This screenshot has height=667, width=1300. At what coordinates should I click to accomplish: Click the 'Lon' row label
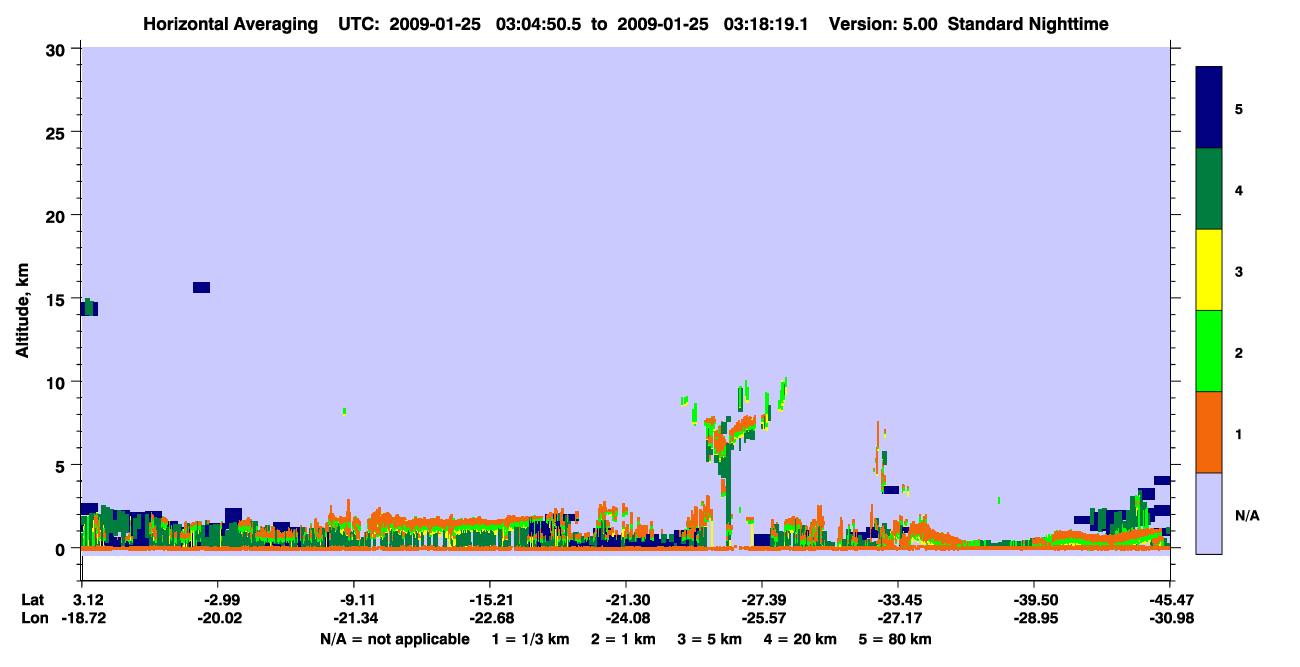(33, 618)
